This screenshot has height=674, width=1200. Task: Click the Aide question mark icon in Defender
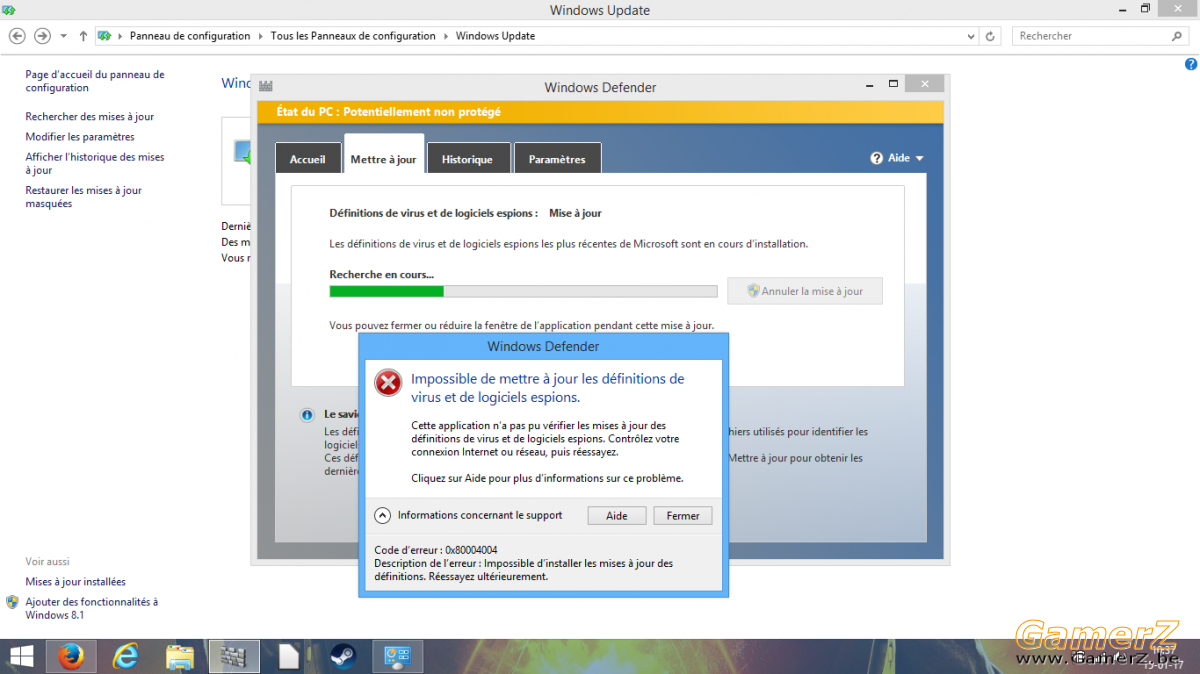[x=877, y=158]
